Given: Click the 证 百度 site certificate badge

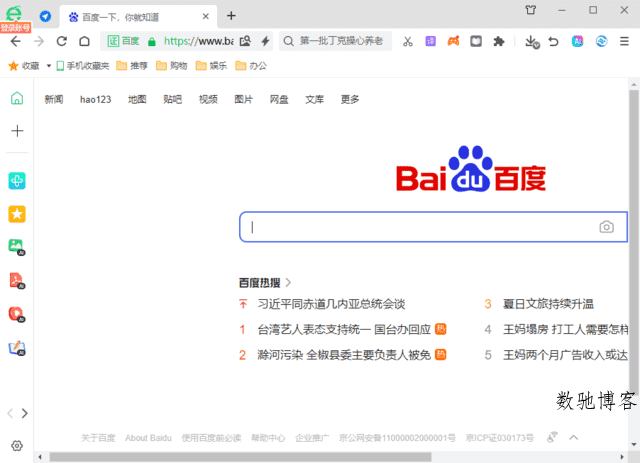Looking at the screenshot, I should pyautogui.click(x=123, y=41).
